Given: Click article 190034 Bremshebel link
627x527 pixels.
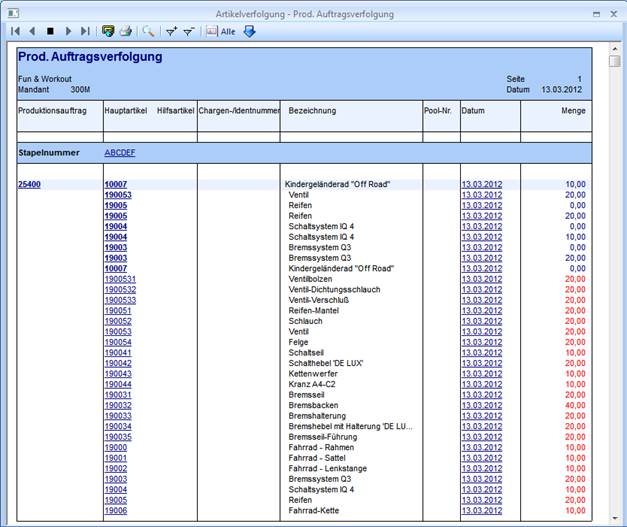Looking at the screenshot, I should 118,426.
